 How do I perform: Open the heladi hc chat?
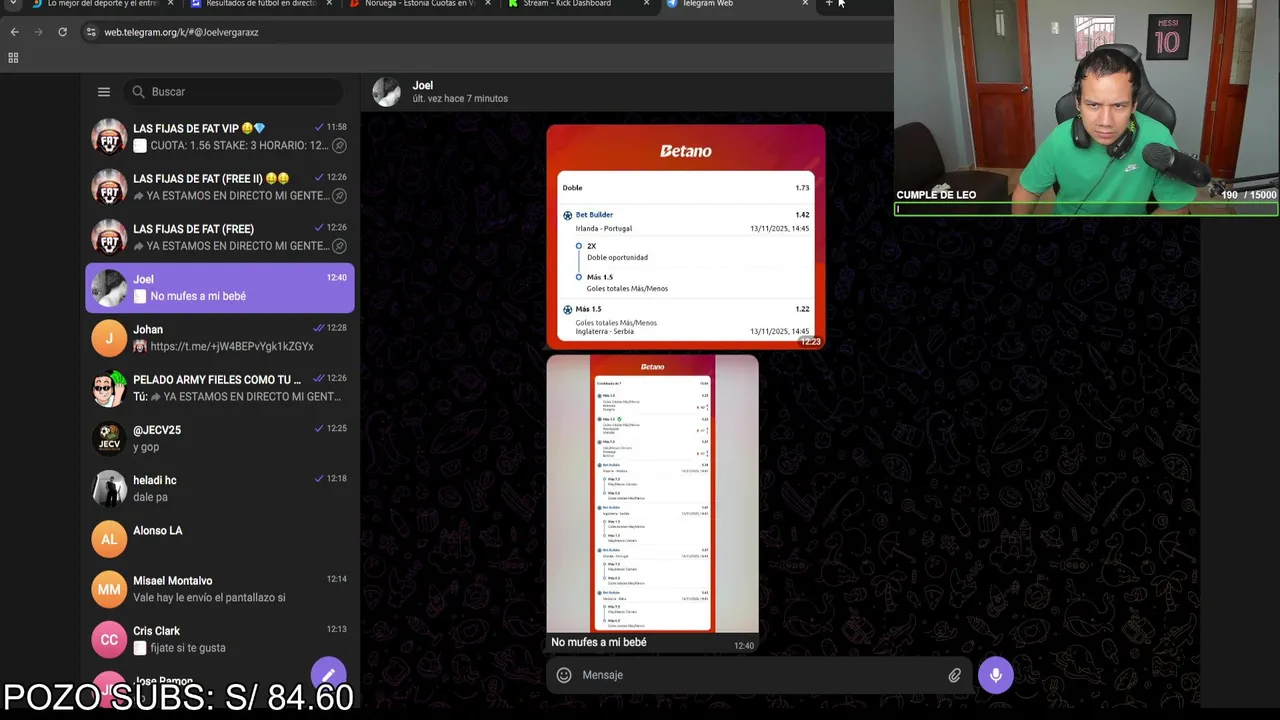220,488
